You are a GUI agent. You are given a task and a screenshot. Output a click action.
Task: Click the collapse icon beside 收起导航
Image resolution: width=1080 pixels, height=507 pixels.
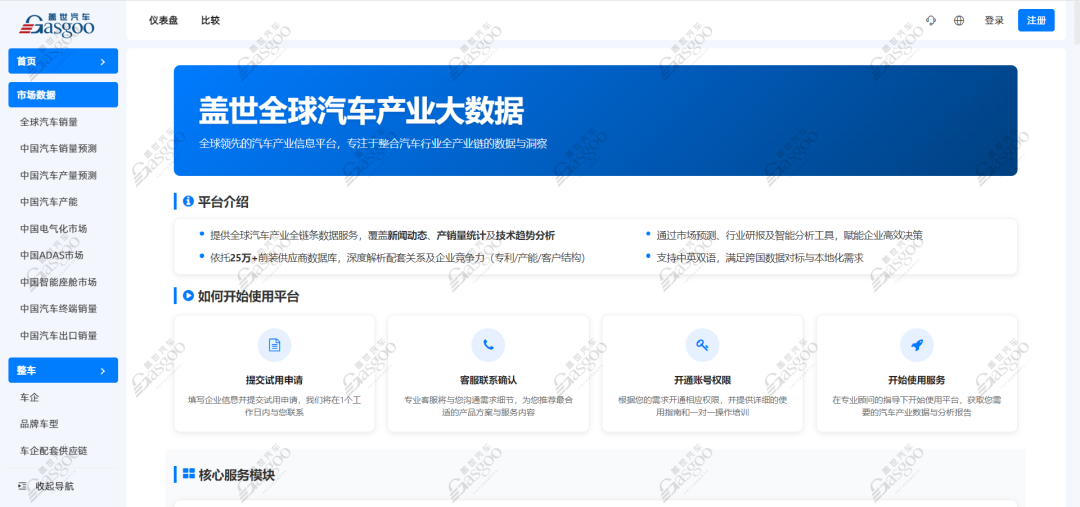click(22, 486)
